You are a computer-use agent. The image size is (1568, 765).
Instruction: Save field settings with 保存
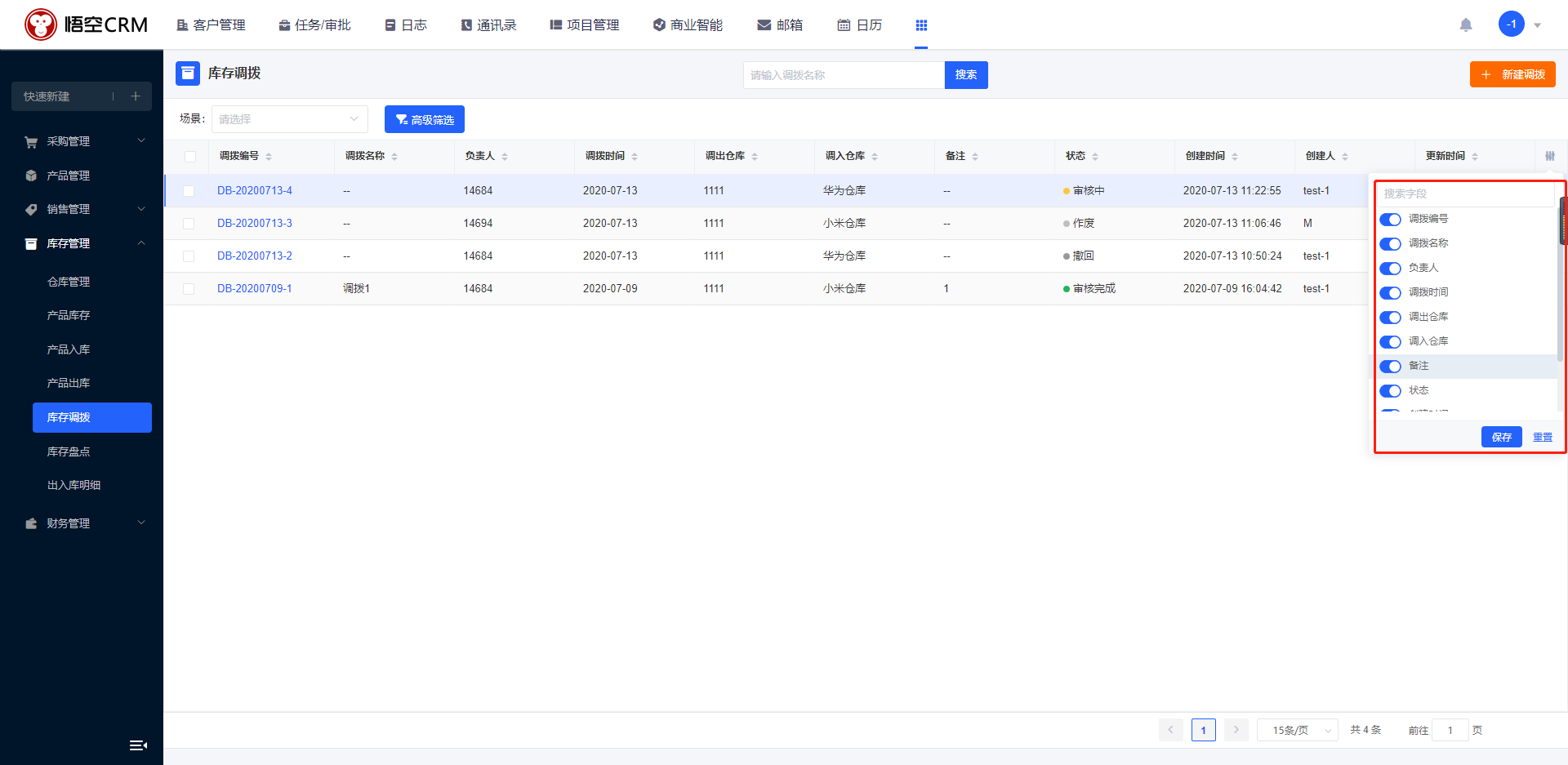(x=1502, y=437)
